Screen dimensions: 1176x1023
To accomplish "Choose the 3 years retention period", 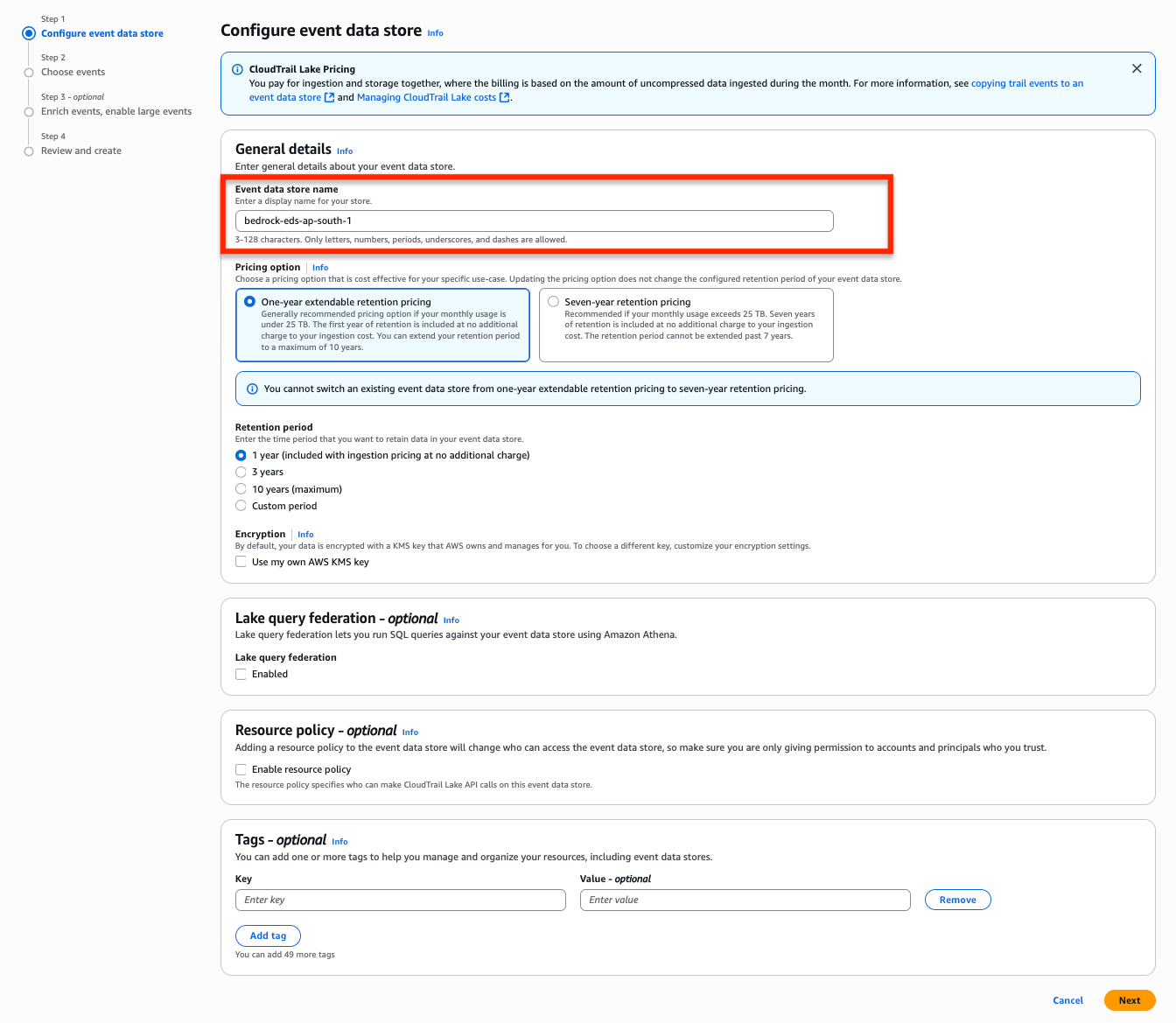I will pyautogui.click(x=241, y=472).
